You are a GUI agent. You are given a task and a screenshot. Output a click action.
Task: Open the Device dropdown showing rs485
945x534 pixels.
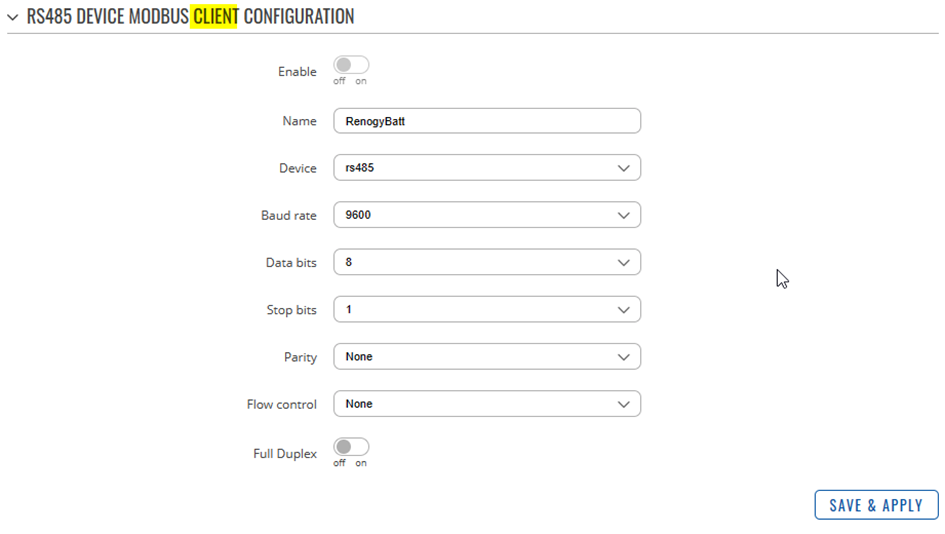click(x=487, y=168)
